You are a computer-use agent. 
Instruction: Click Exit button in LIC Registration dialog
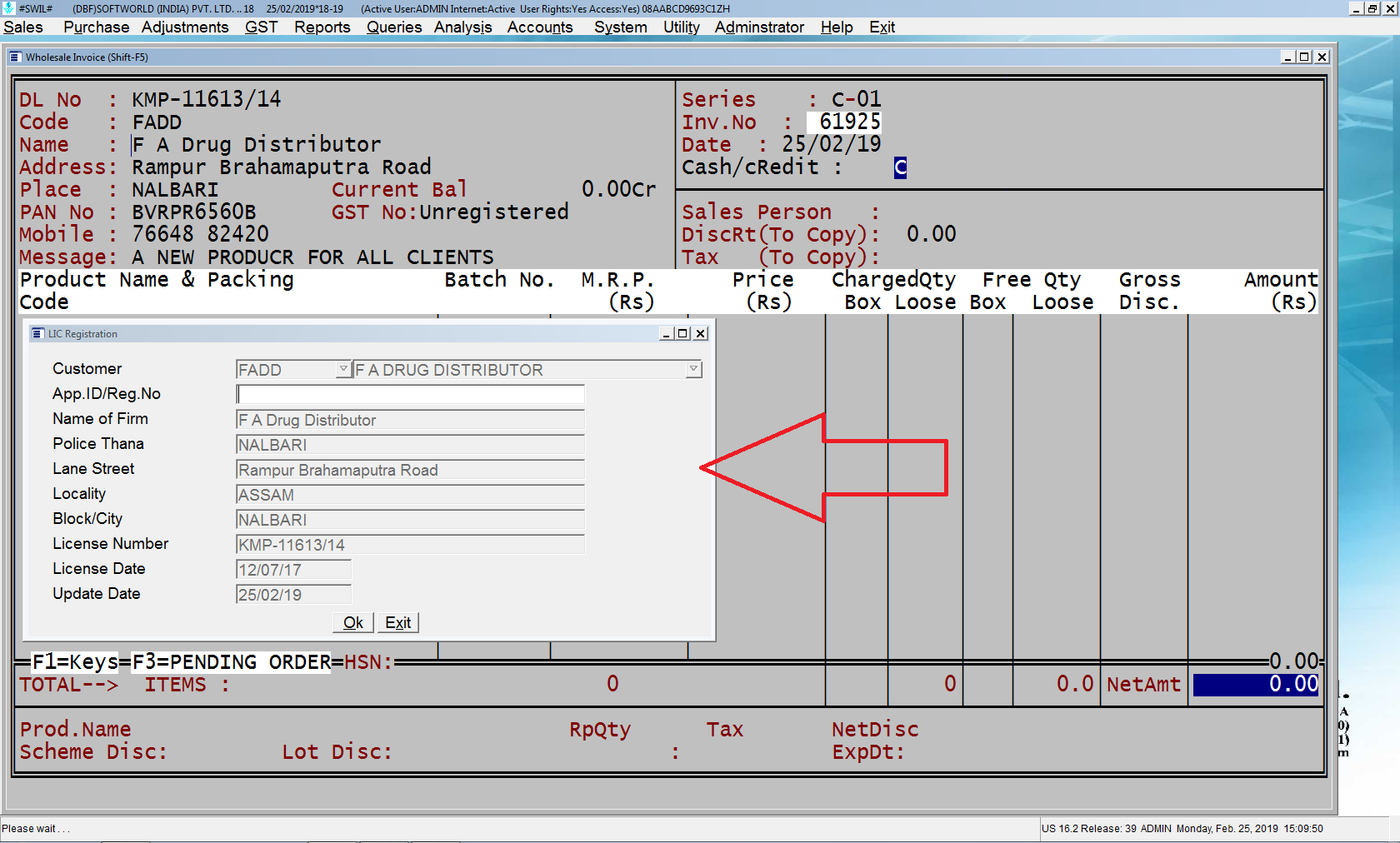point(397,622)
